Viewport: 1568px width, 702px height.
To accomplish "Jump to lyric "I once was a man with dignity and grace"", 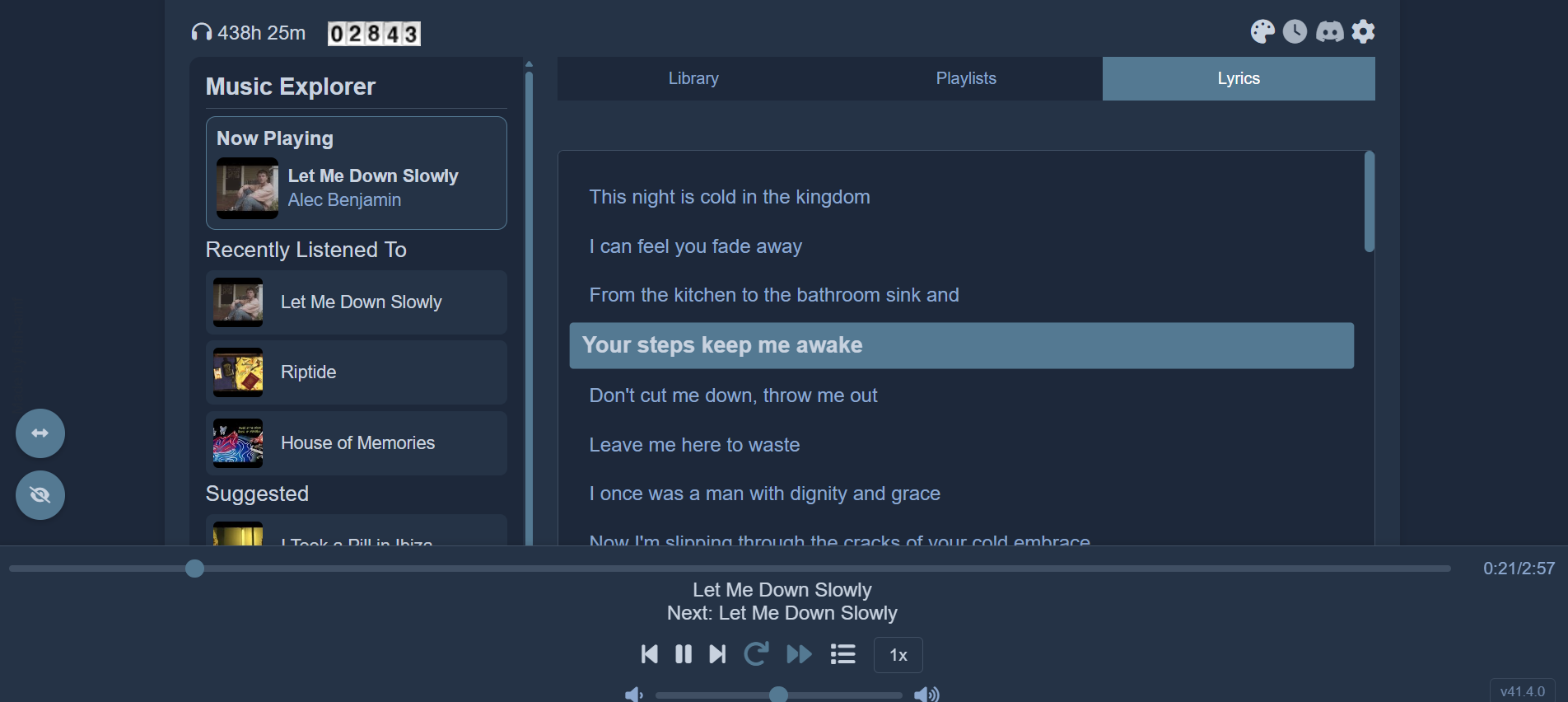I will [x=764, y=494].
